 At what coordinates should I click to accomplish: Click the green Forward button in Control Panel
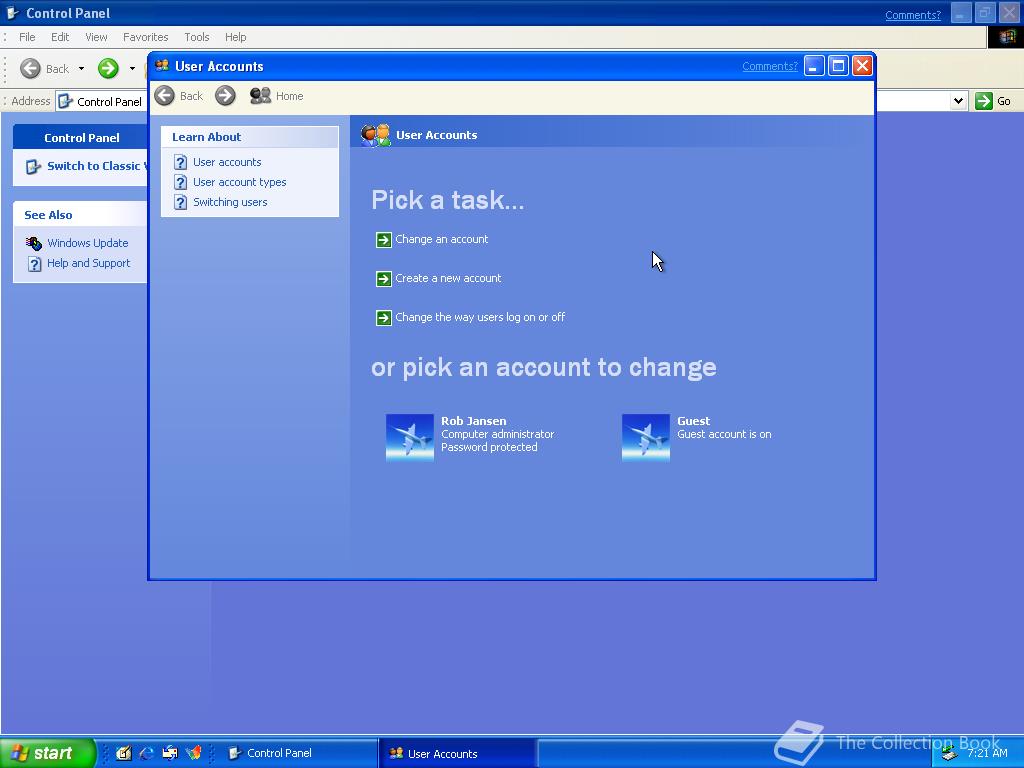tap(108, 68)
